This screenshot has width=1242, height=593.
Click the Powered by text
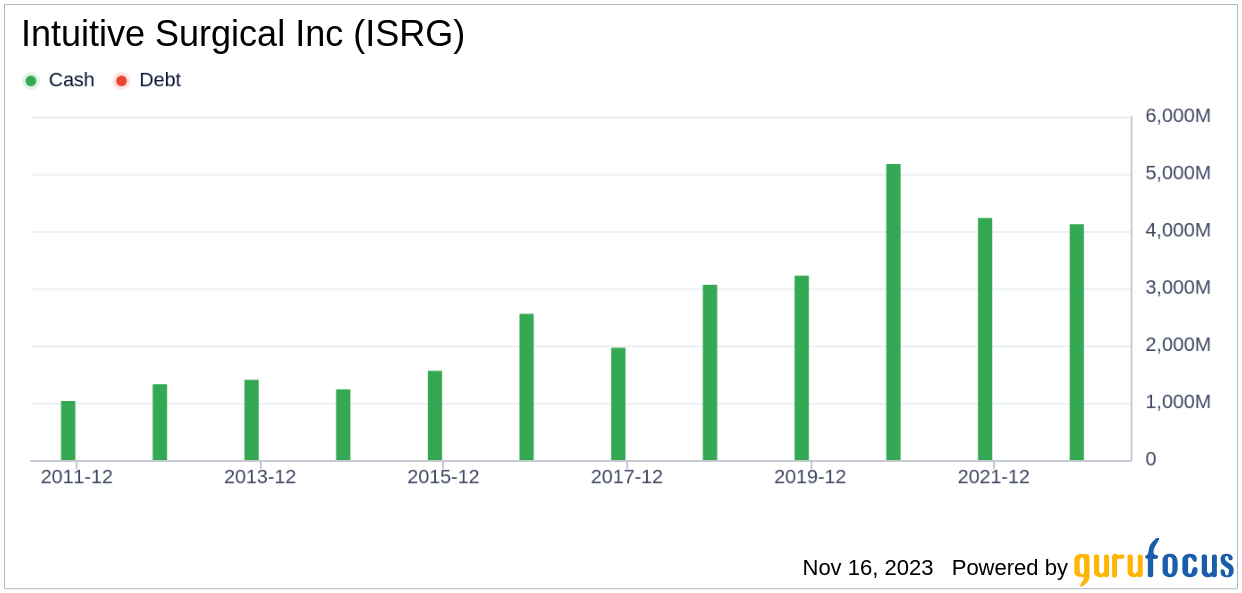(x=1010, y=568)
